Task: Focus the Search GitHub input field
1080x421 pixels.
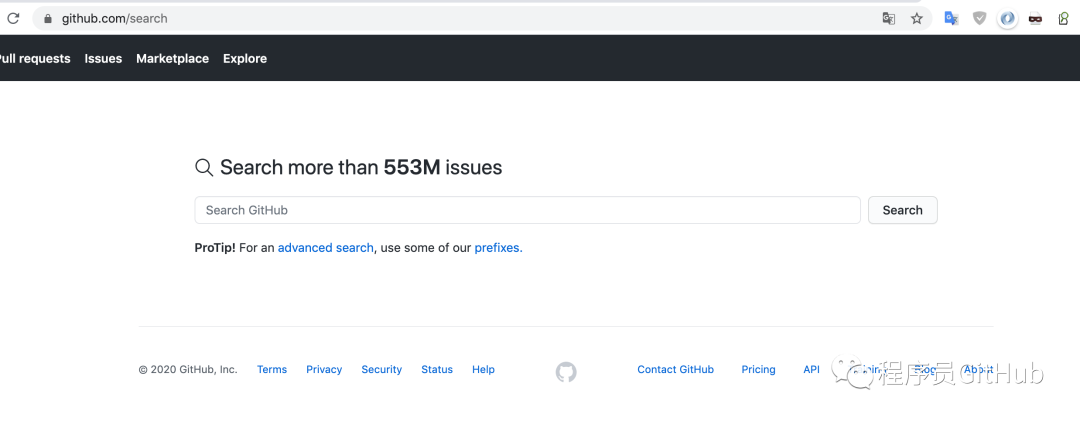Action: click(527, 210)
